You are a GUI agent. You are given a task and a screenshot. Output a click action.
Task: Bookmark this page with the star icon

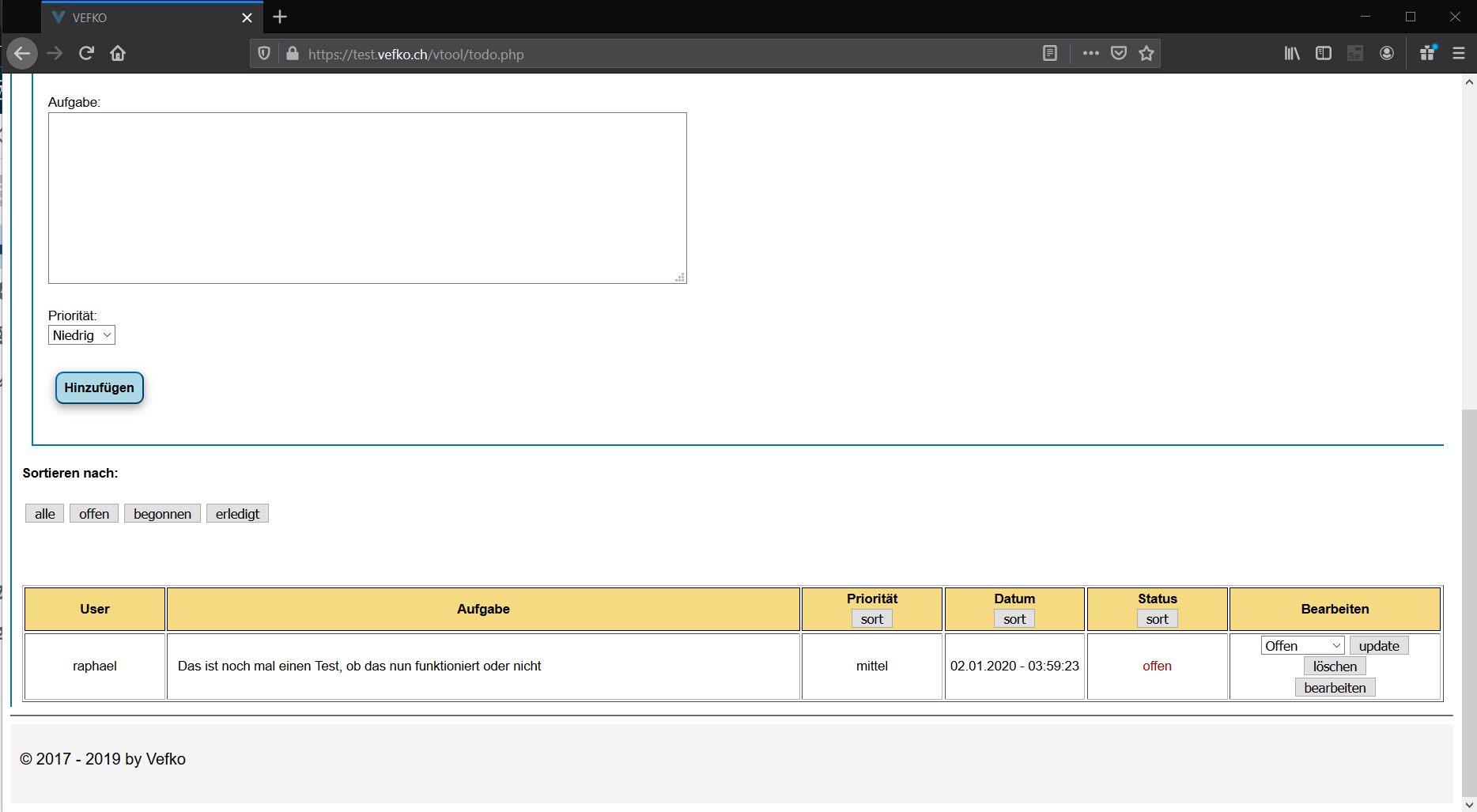1146,54
